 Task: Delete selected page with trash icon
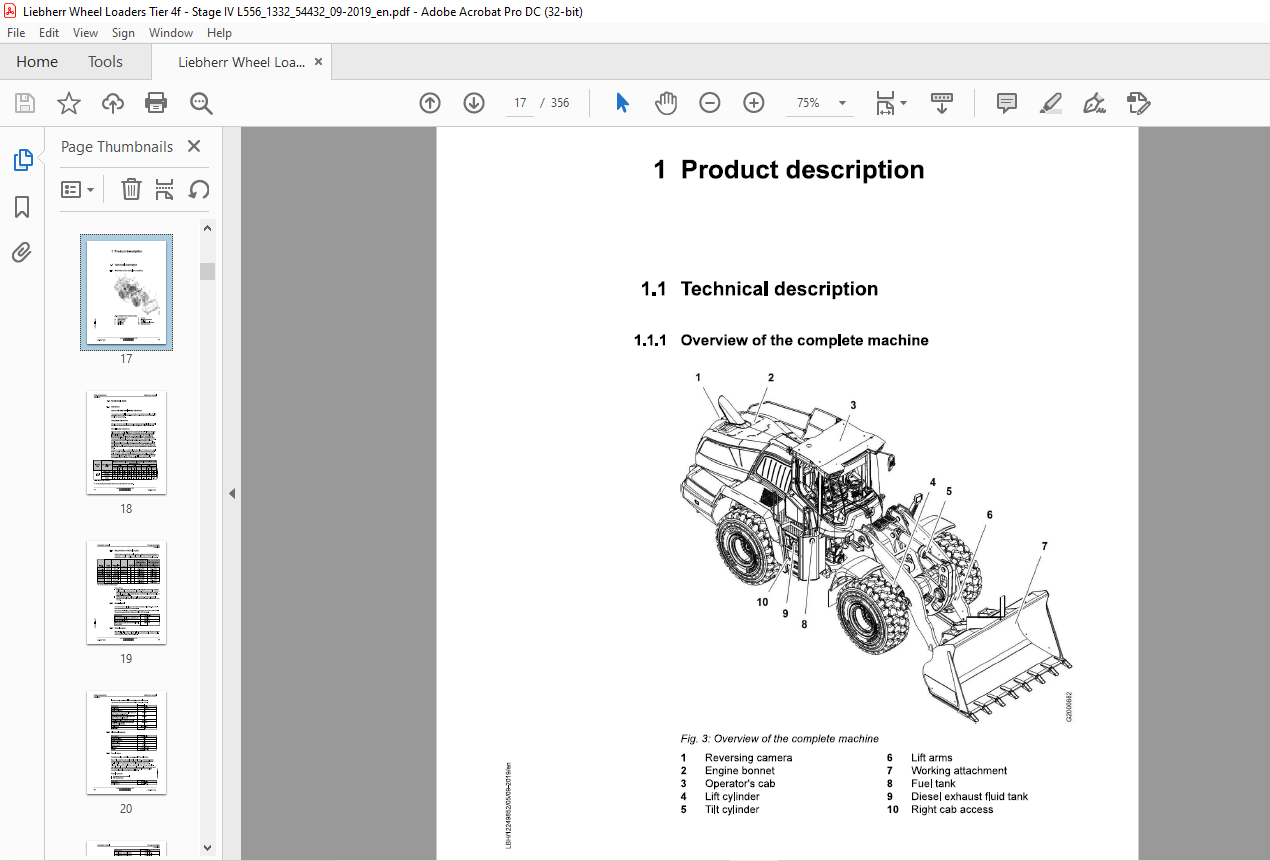pyautogui.click(x=131, y=189)
